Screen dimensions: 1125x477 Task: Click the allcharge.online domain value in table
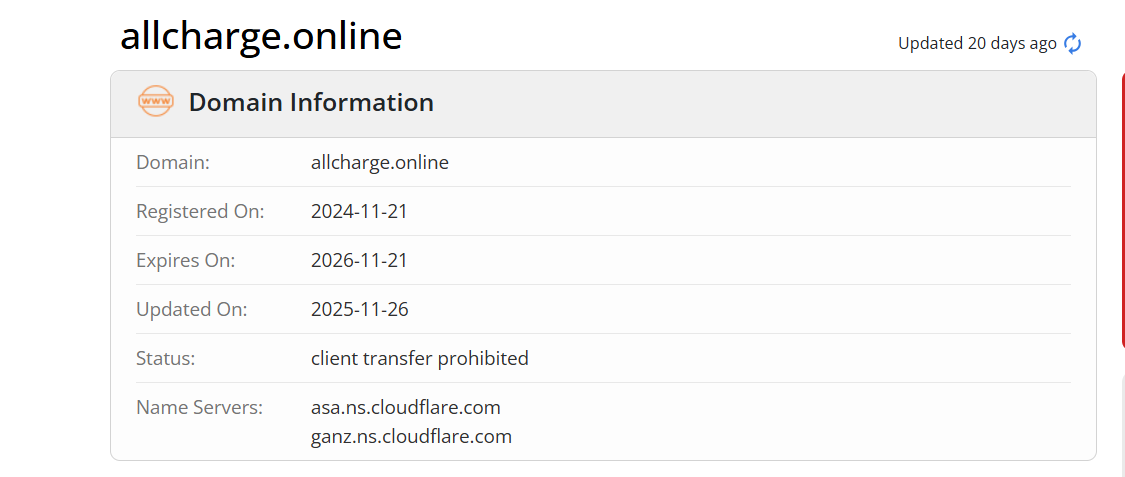[380, 163]
